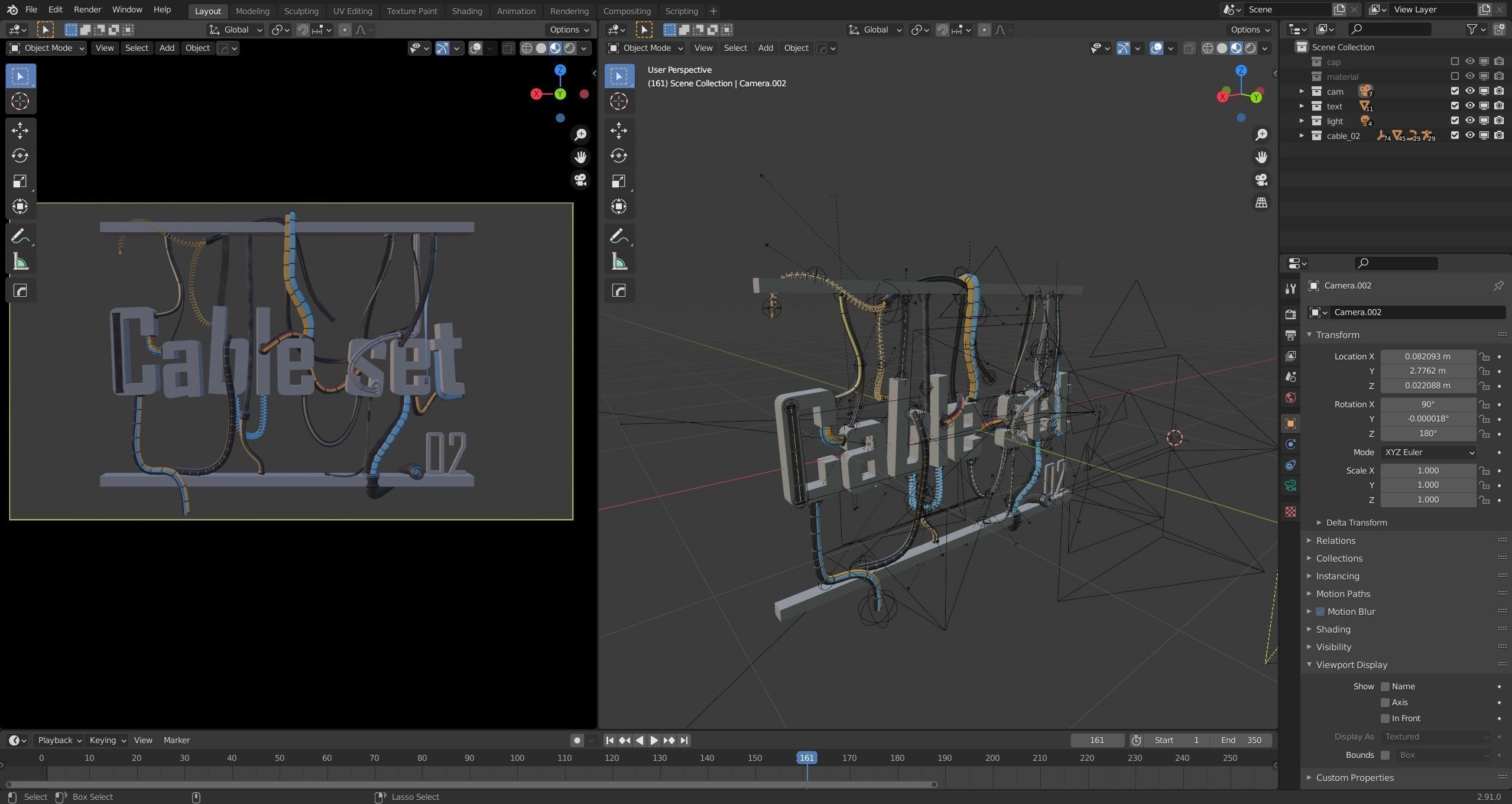Activate the Measure tool in left viewport

pyautogui.click(x=20, y=262)
